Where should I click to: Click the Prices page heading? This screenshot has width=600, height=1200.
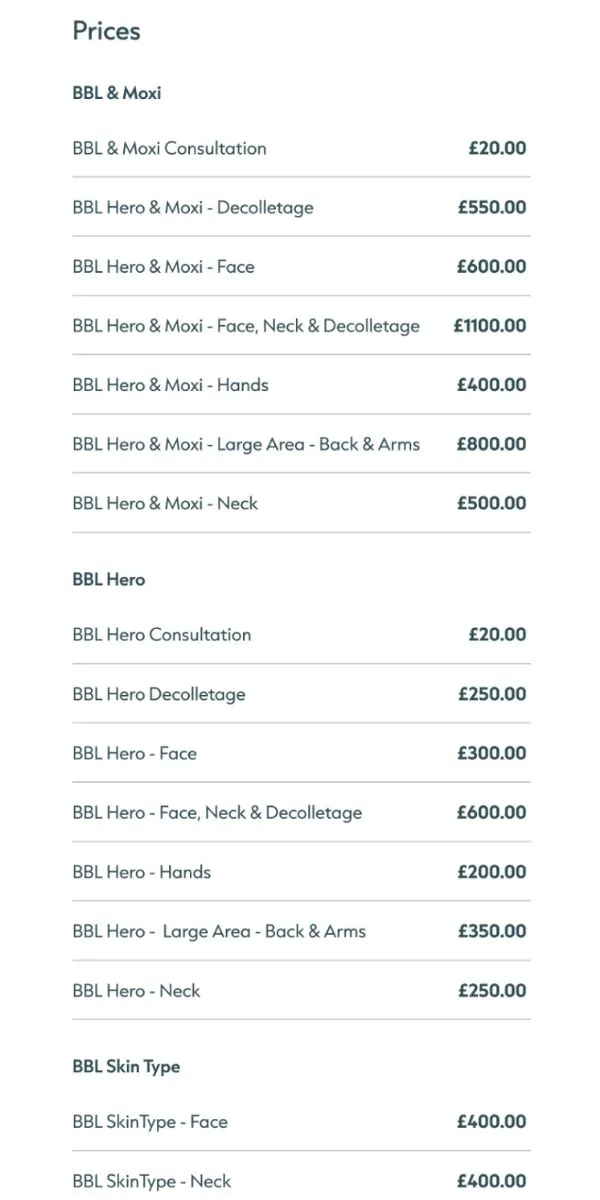click(x=106, y=31)
